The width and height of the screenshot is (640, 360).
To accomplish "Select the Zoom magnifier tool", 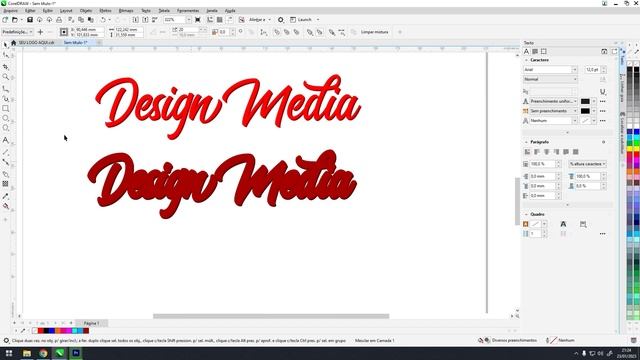I will pyautogui.click(x=5, y=77).
